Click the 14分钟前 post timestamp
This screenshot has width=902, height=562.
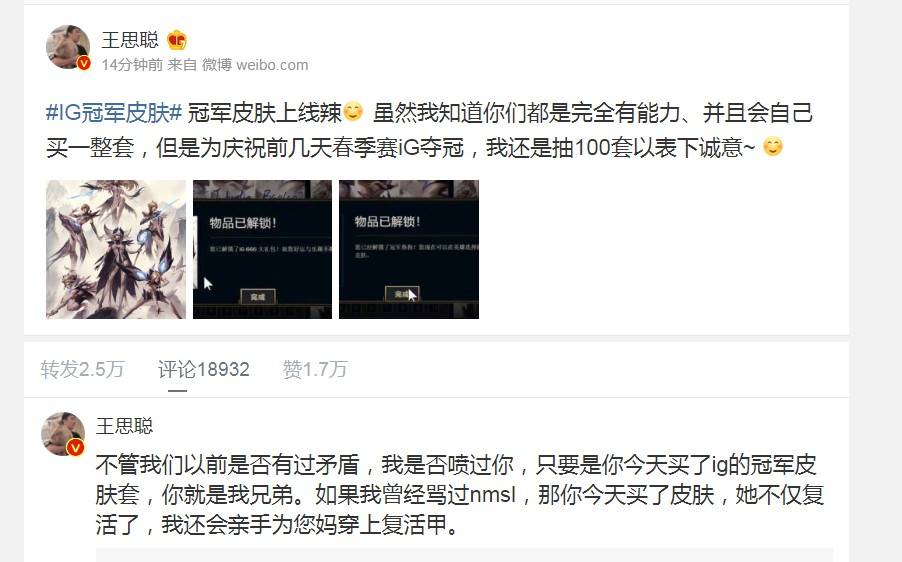point(132,65)
